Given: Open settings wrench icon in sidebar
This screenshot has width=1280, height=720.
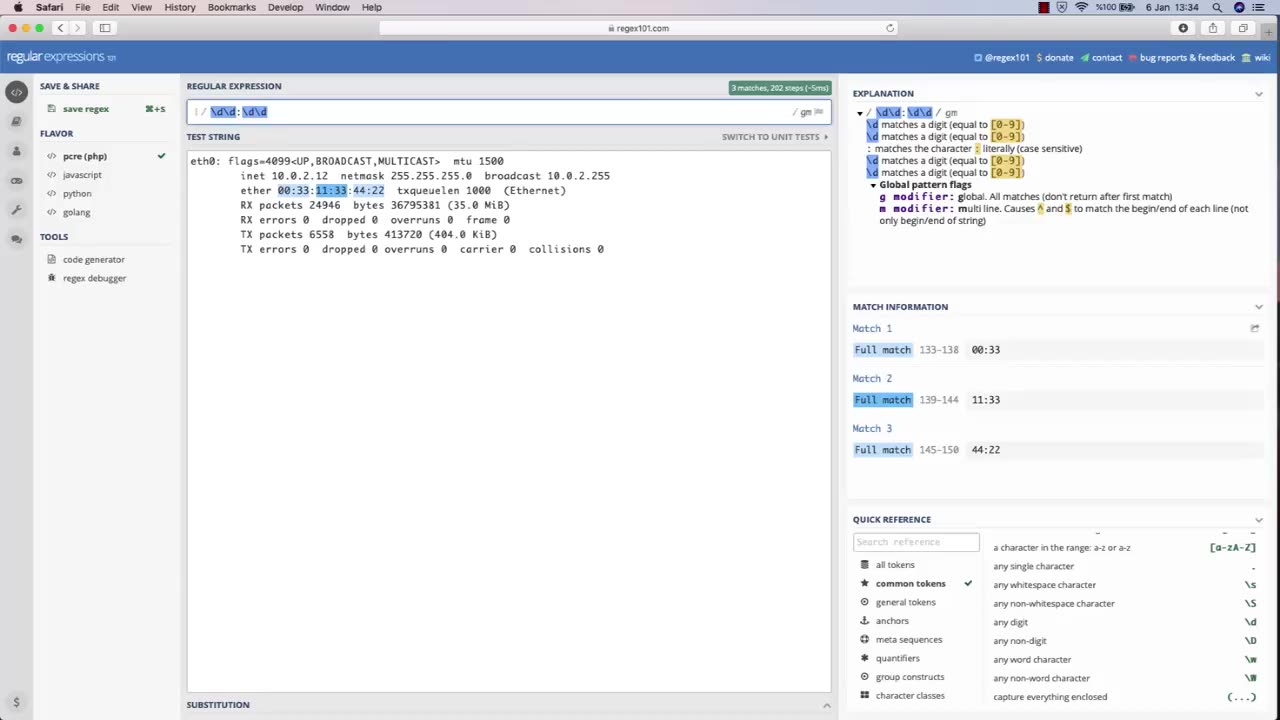Looking at the screenshot, I should click(16, 210).
